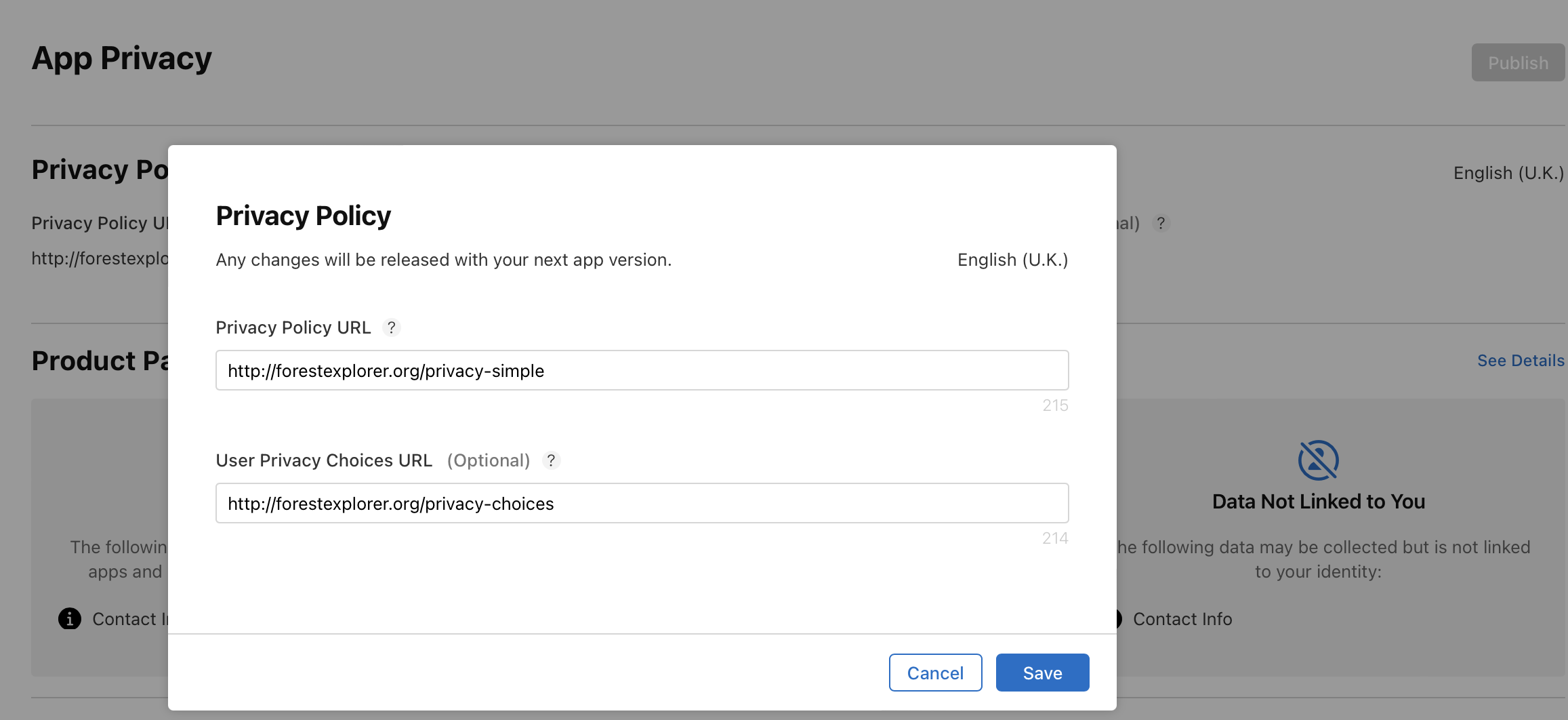The width and height of the screenshot is (1568, 720).
Task: Save the Privacy Policy changes
Action: click(1042, 673)
